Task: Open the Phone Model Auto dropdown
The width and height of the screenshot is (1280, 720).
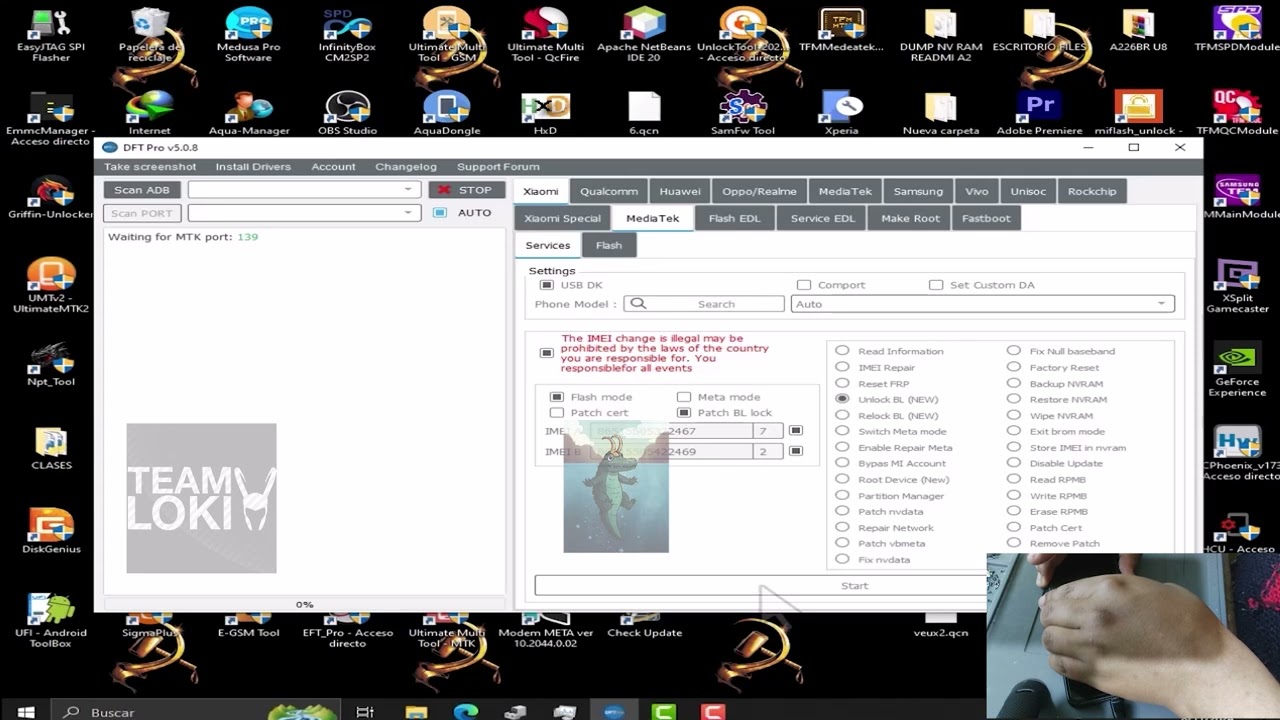Action: (983, 304)
